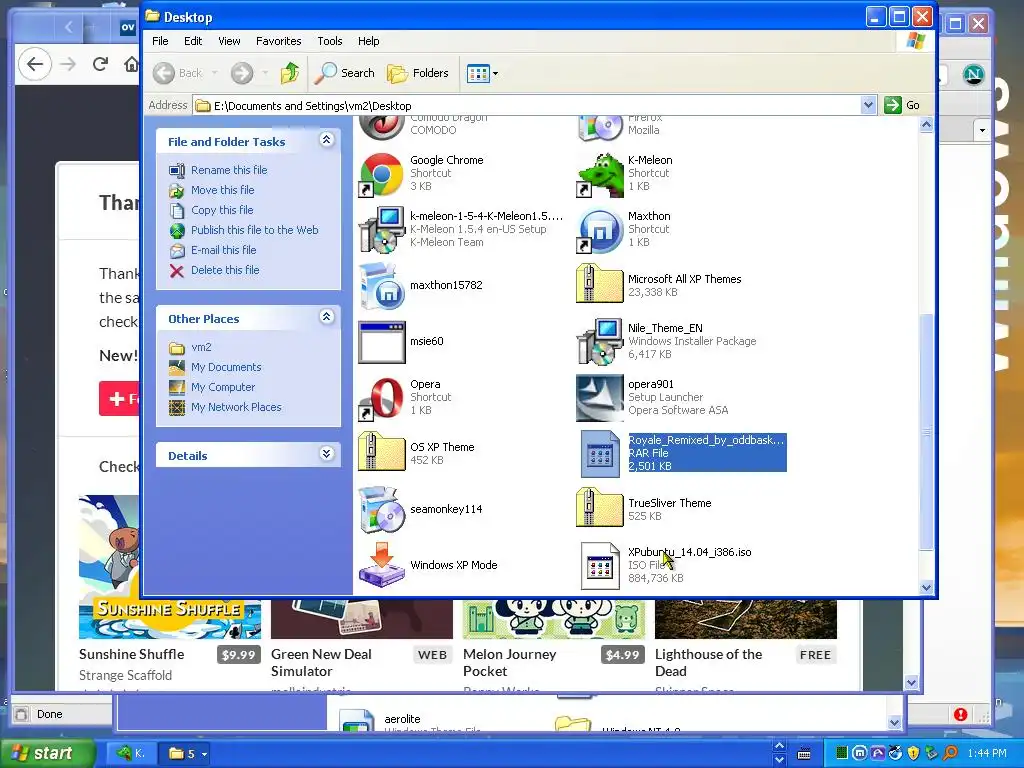The height and width of the screenshot is (768, 1024).
Task: Expand the Details panel
Action: point(327,454)
